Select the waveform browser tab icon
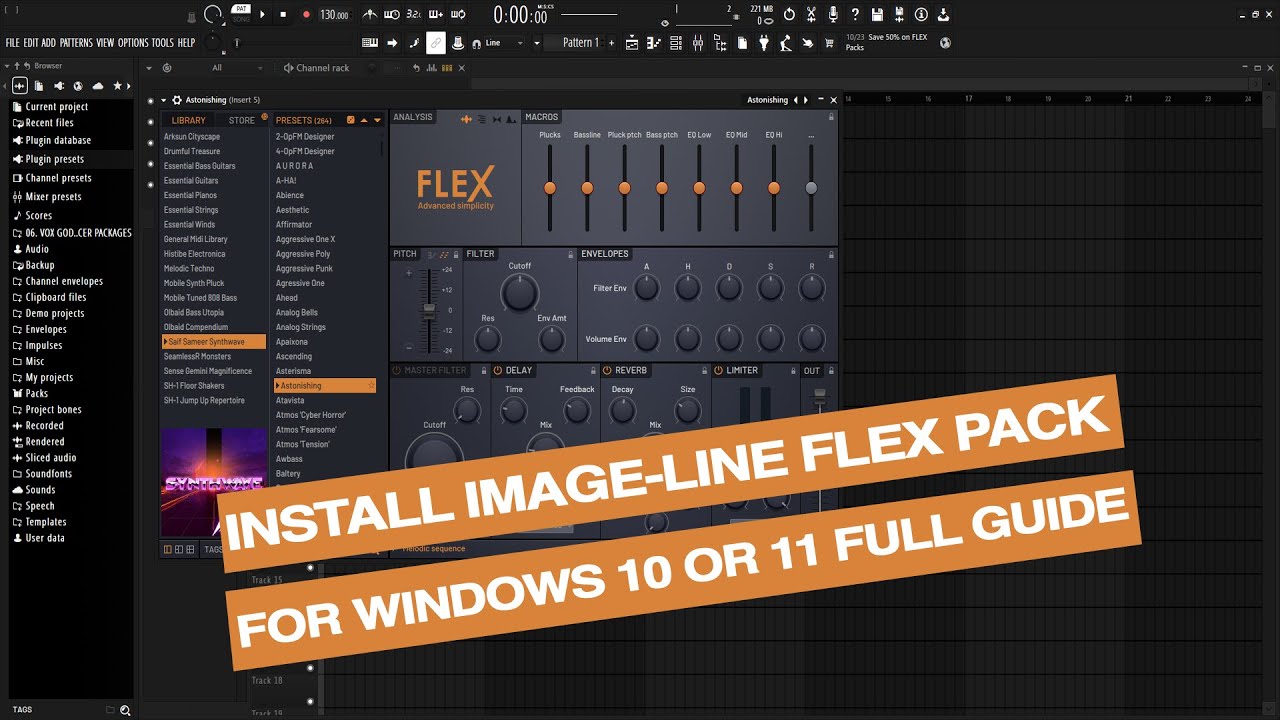Image resolution: width=1280 pixels, height=720 pixels. click(19, 86)
